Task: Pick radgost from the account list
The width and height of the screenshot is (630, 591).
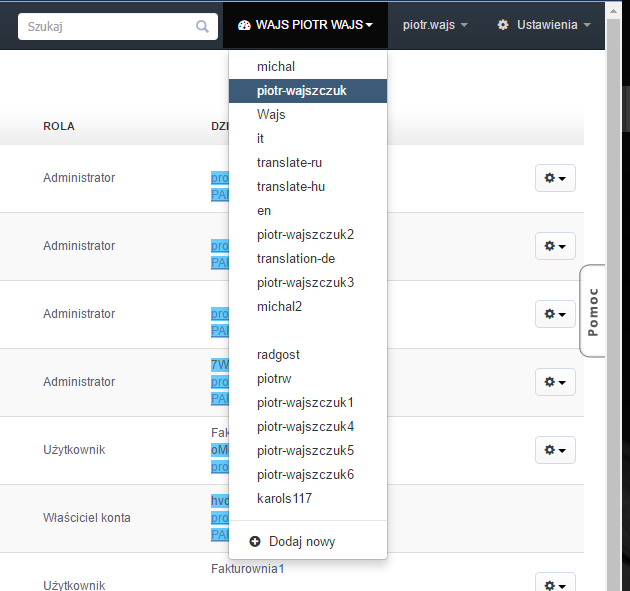Action: point(278,354)
